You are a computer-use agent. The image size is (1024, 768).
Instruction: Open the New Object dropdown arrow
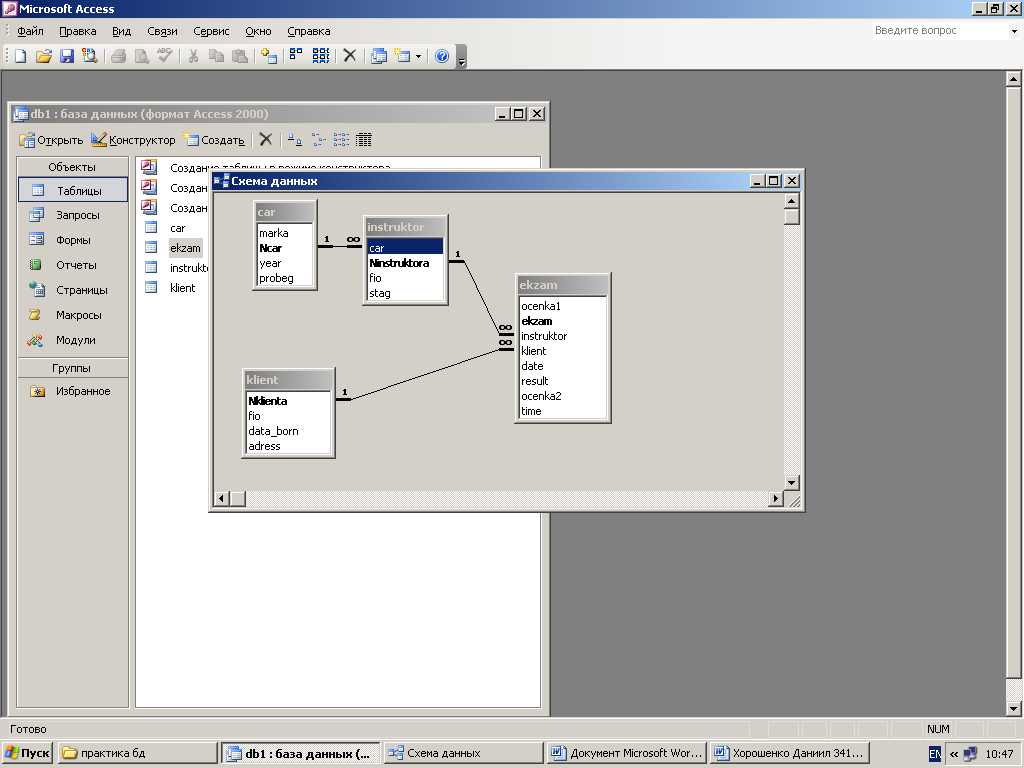[418, 56]
